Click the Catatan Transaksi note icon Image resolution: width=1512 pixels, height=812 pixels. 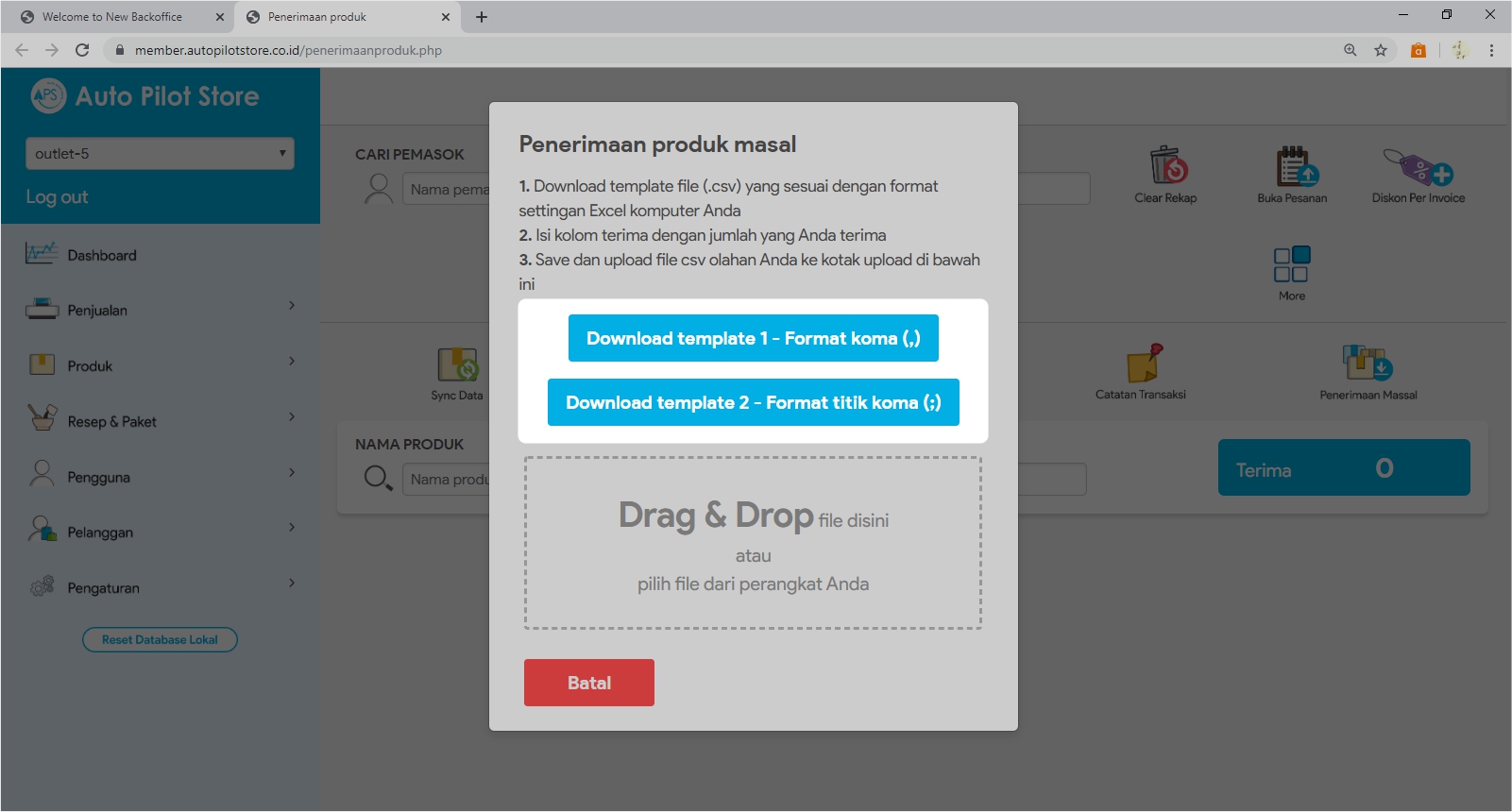click(1142, 364)
